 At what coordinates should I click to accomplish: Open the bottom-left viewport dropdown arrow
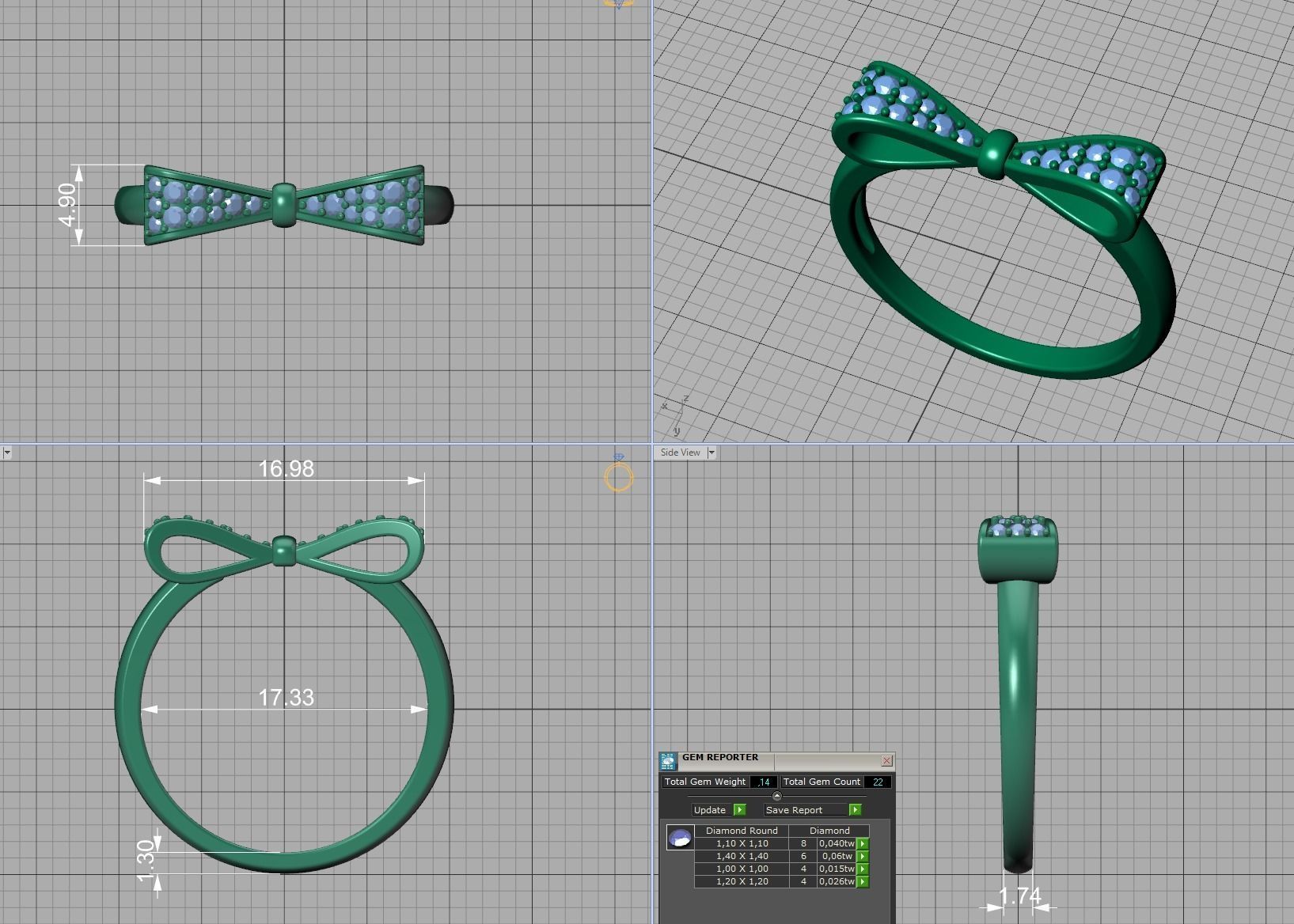click(6, 453)
